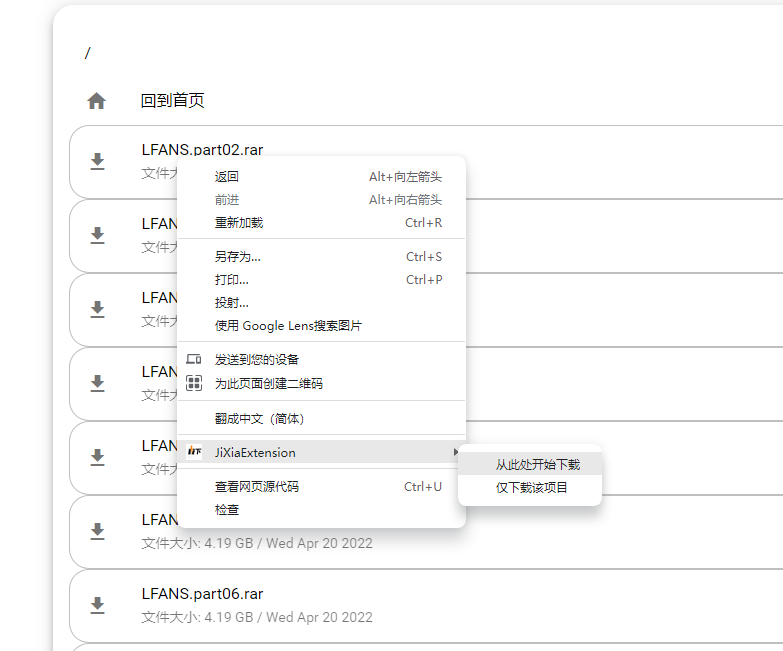This screenshot has height=651, width=783.
Task: Click download icon of the second file row
Action: 97,236
